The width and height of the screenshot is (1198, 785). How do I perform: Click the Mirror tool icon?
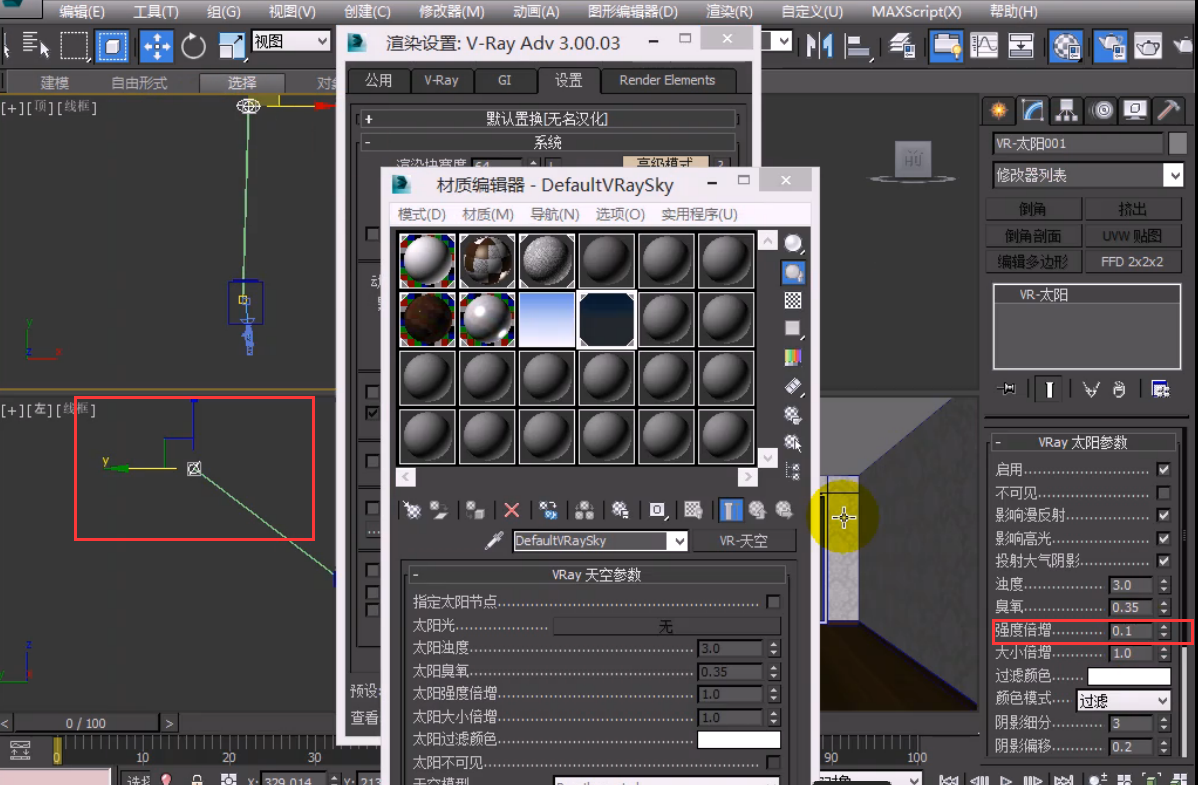pyautogui.click(x=820, y=45)
